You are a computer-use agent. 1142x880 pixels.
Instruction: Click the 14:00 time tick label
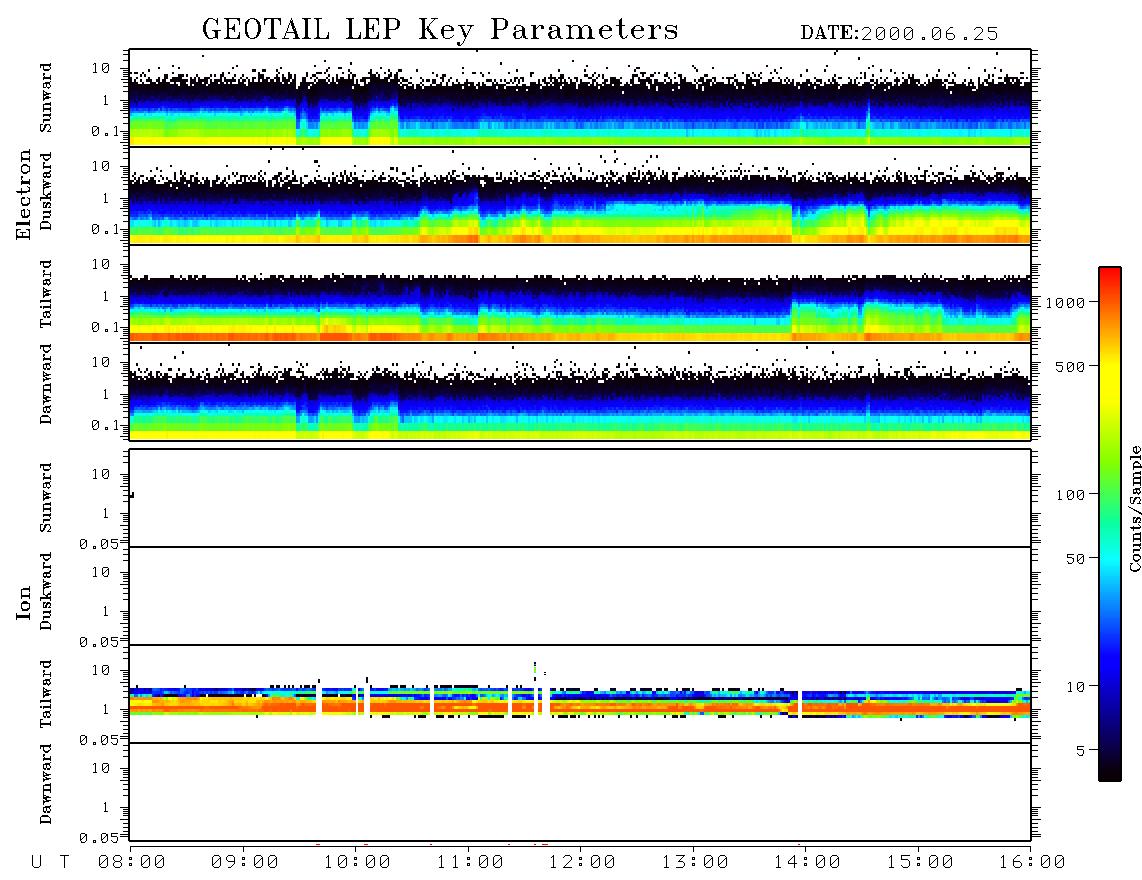tap(807, 863)
